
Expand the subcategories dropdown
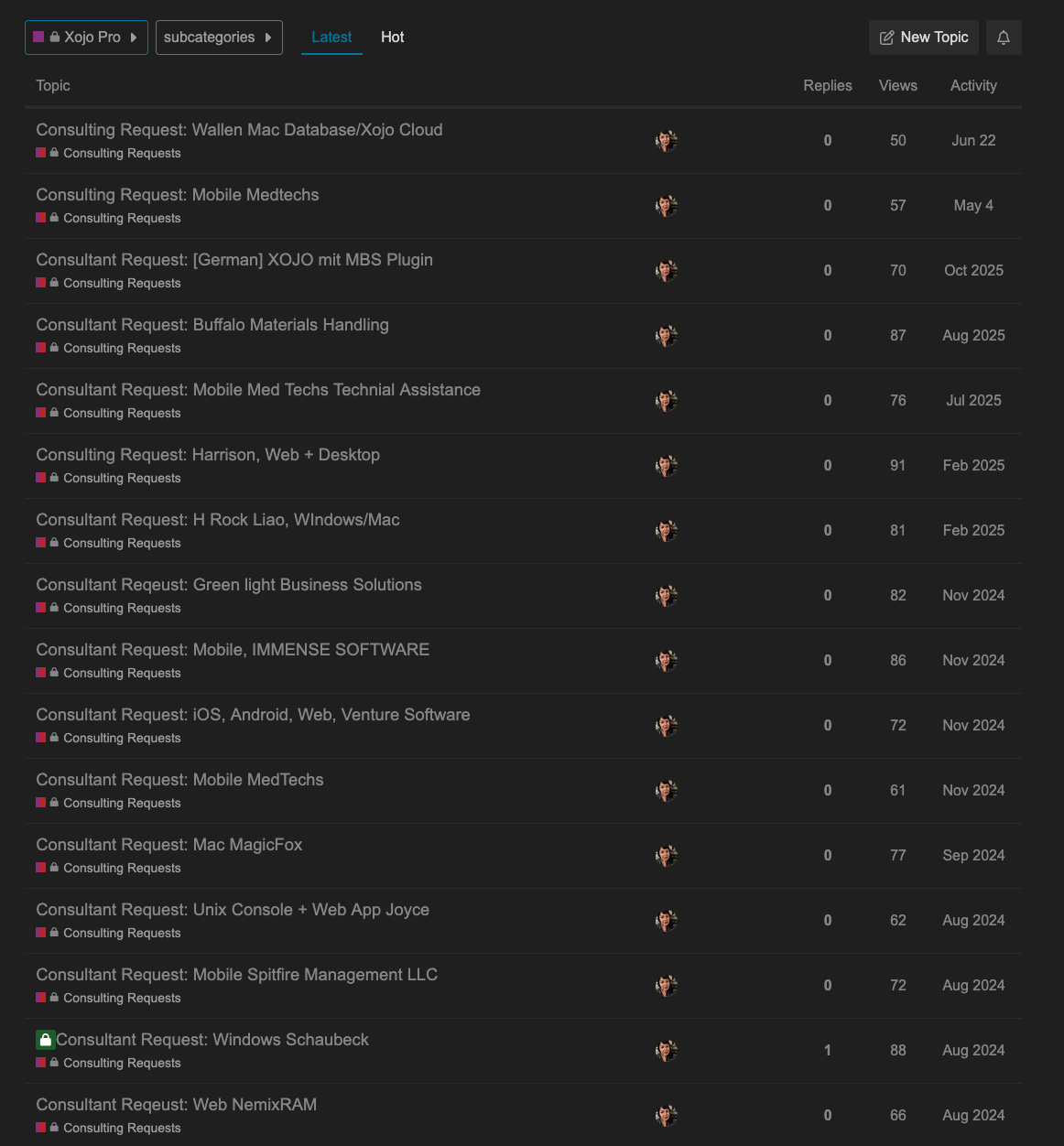219,38
